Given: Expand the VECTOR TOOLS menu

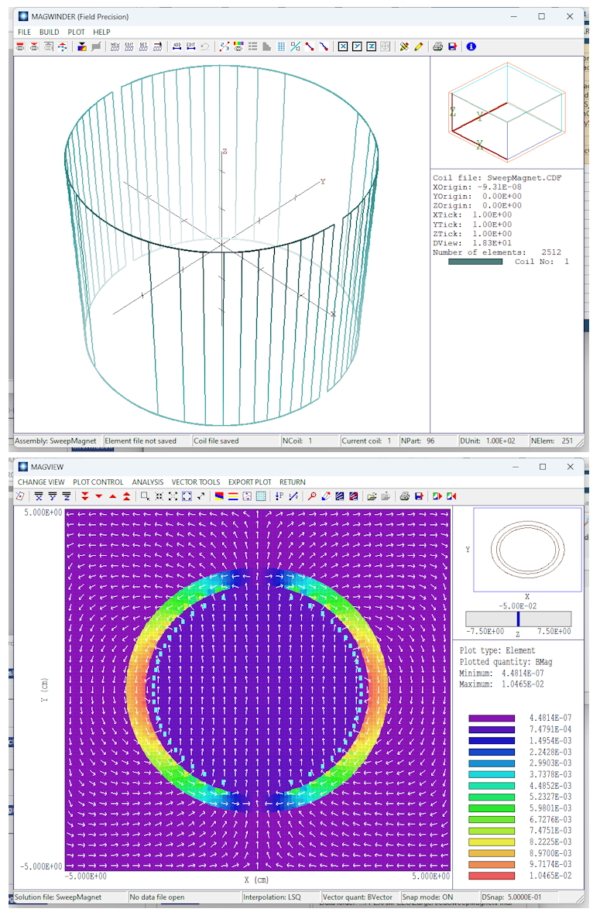Looking at the screenshot, I should [x=195, y=481].
